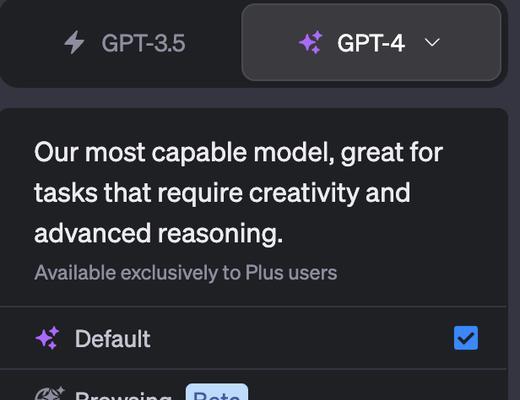Select the GPT-4 text label

[371, 43]
